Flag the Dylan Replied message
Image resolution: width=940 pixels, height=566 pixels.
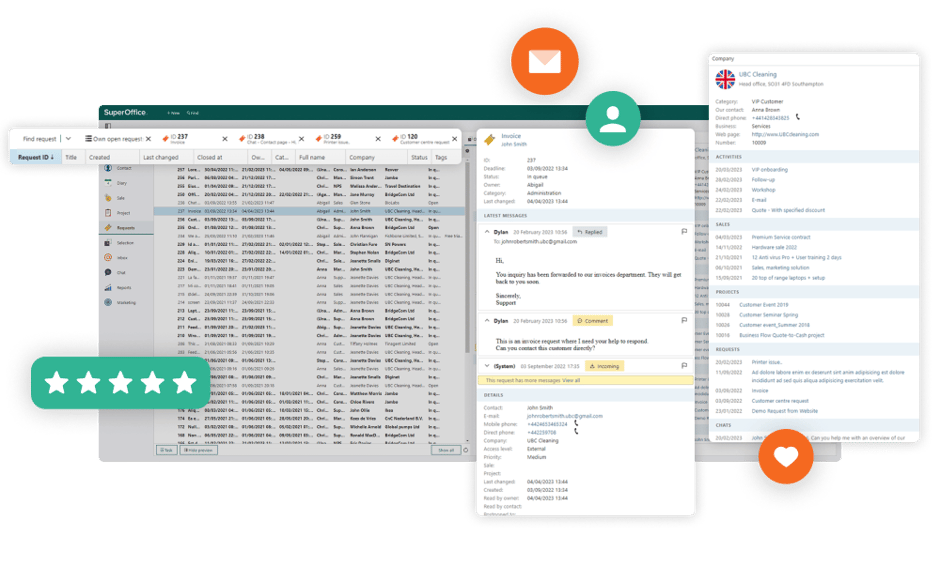pyautogui.click(x=684, y=231)
